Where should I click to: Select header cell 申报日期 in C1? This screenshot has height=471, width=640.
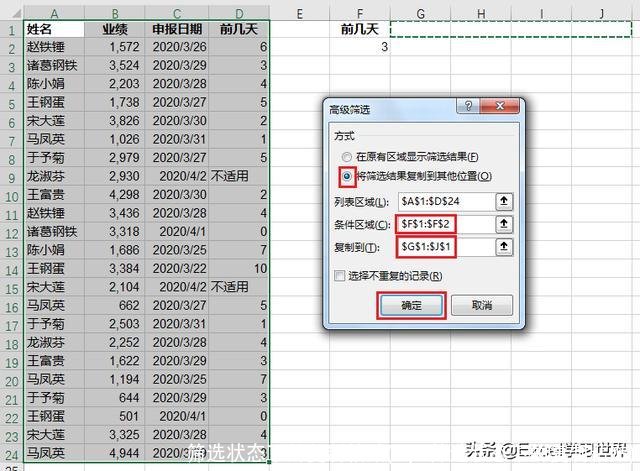(176, 29)
